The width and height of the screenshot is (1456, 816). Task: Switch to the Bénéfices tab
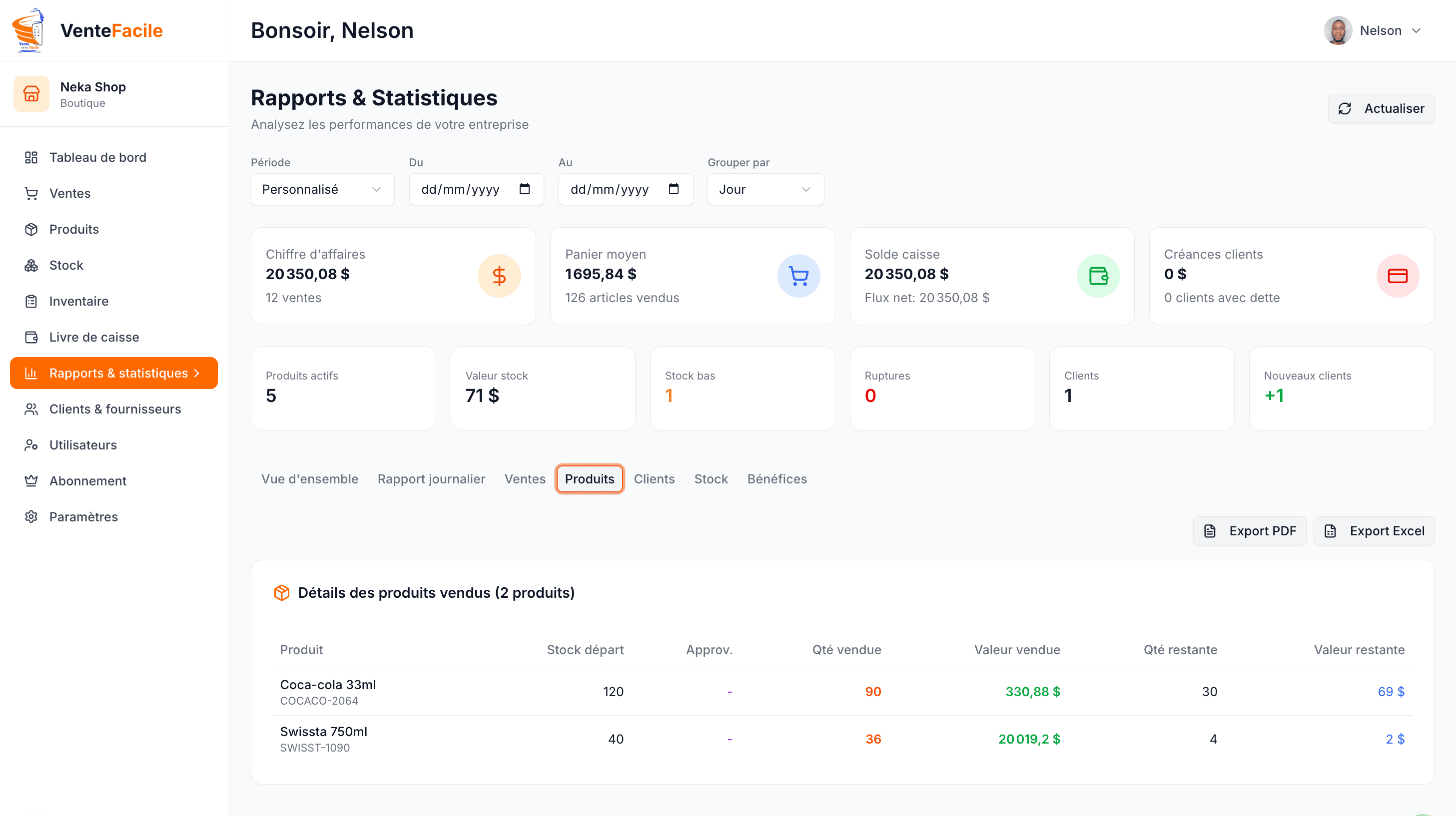tap(776, 478)
